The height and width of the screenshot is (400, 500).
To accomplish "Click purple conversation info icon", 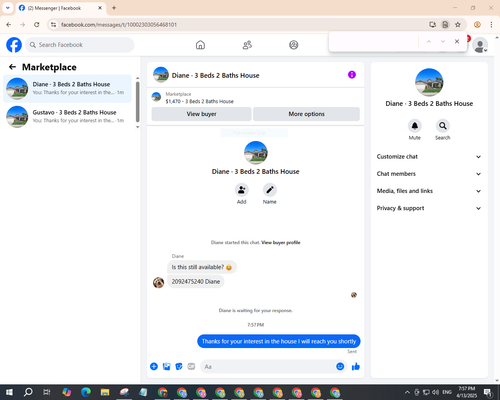I will 352,75.
